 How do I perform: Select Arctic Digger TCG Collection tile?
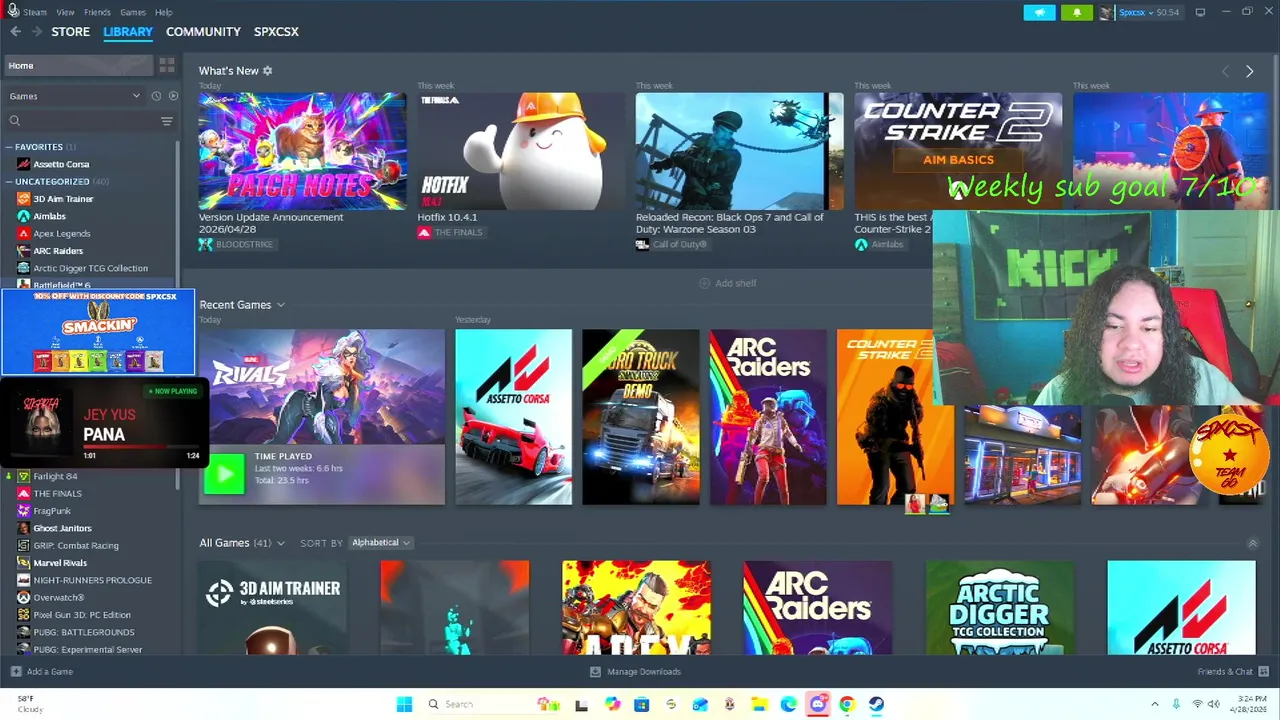click(x=1000, y=608)
